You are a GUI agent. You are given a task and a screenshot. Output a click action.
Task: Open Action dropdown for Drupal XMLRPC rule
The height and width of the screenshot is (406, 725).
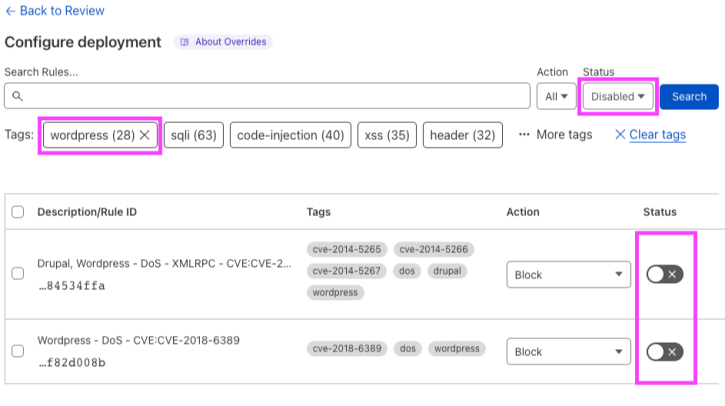tap(568, 274)
